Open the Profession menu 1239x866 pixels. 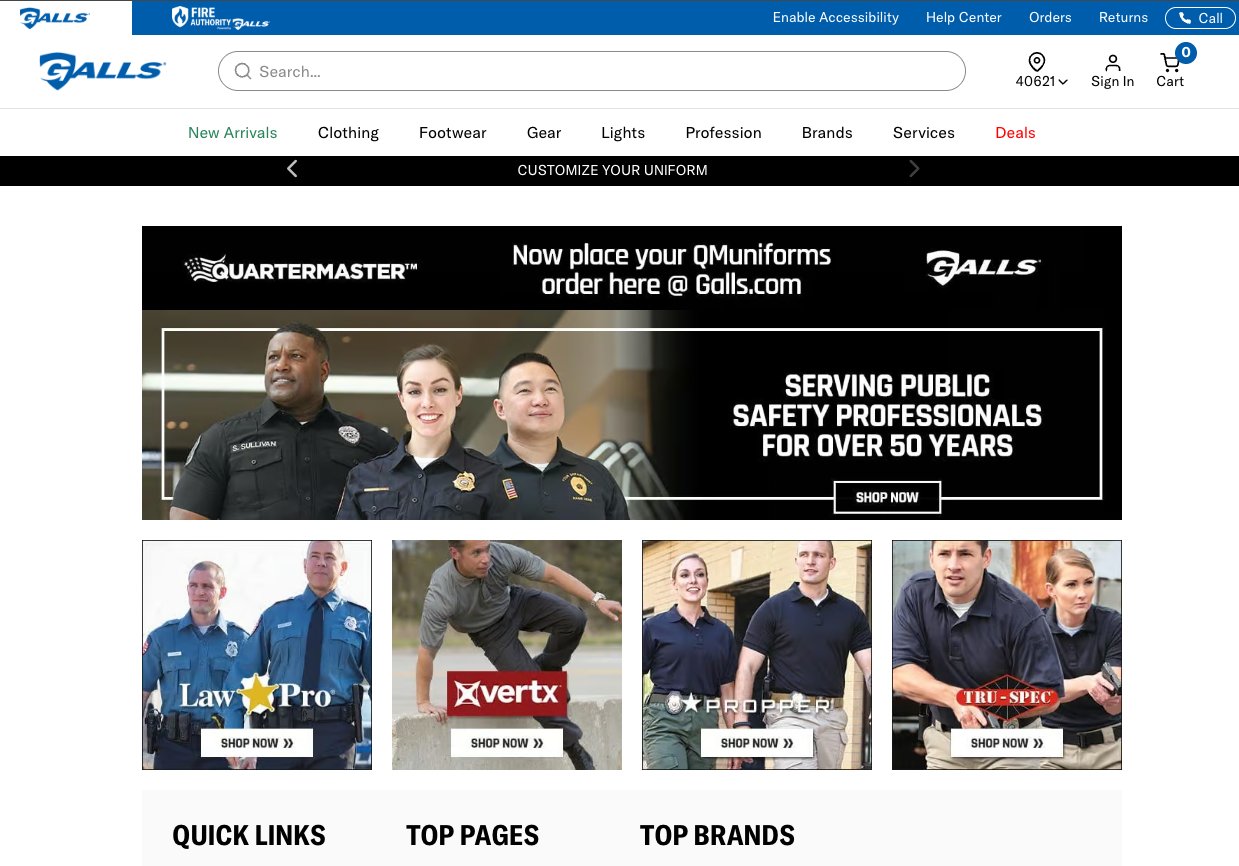[x=724, y=133]
